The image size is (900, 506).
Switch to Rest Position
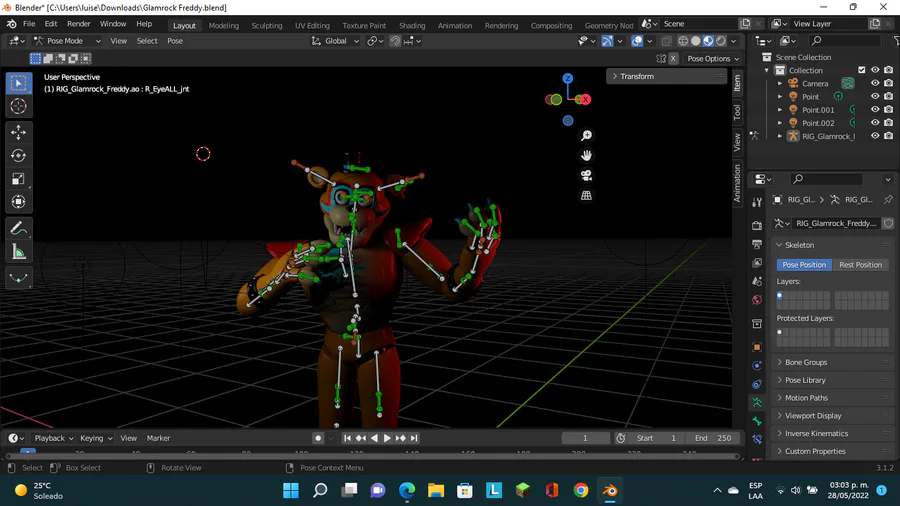point(860,265)
